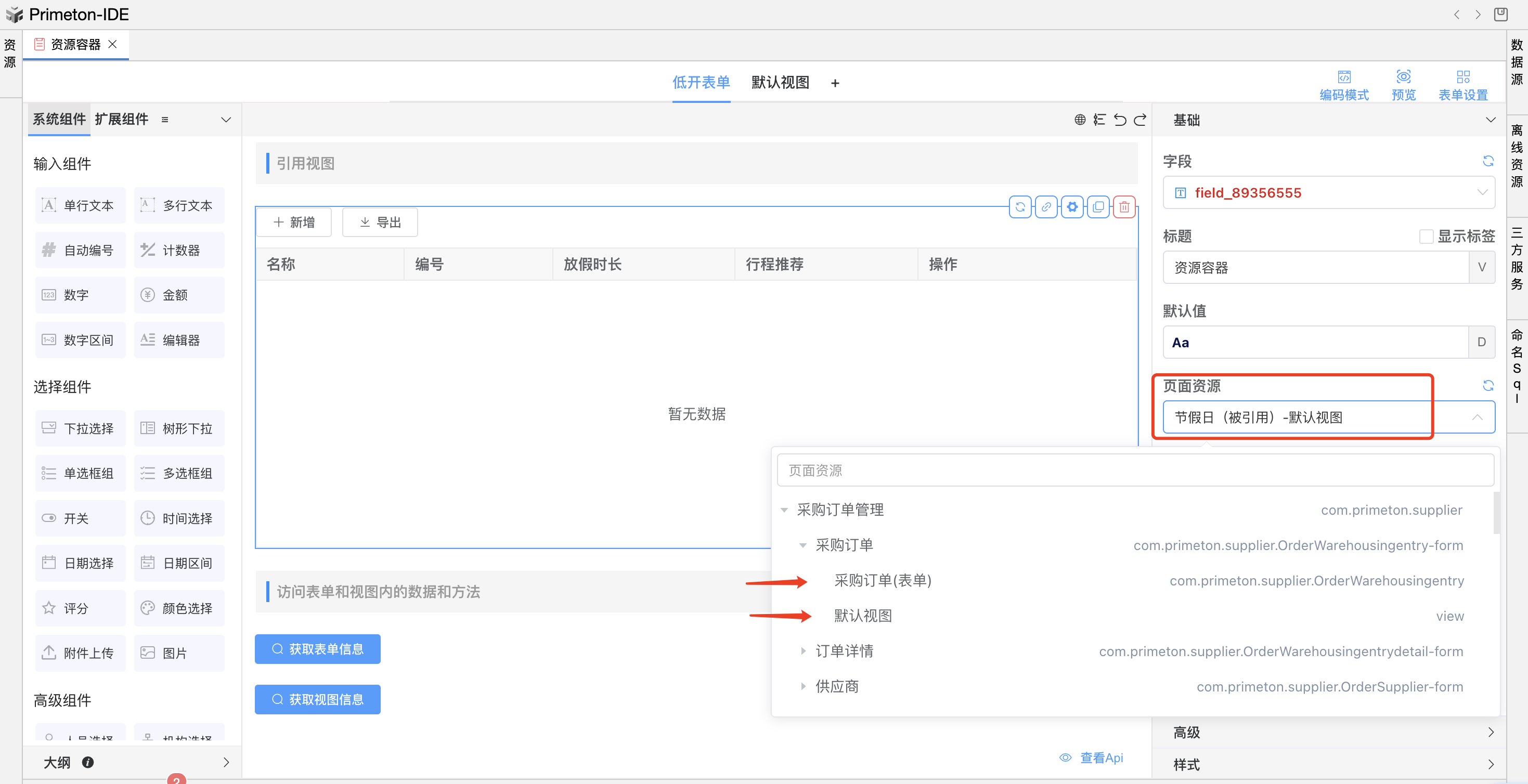Screen dimensions: 1528x784
Task: Click the 获取表单信息 button
Action: 317,649
